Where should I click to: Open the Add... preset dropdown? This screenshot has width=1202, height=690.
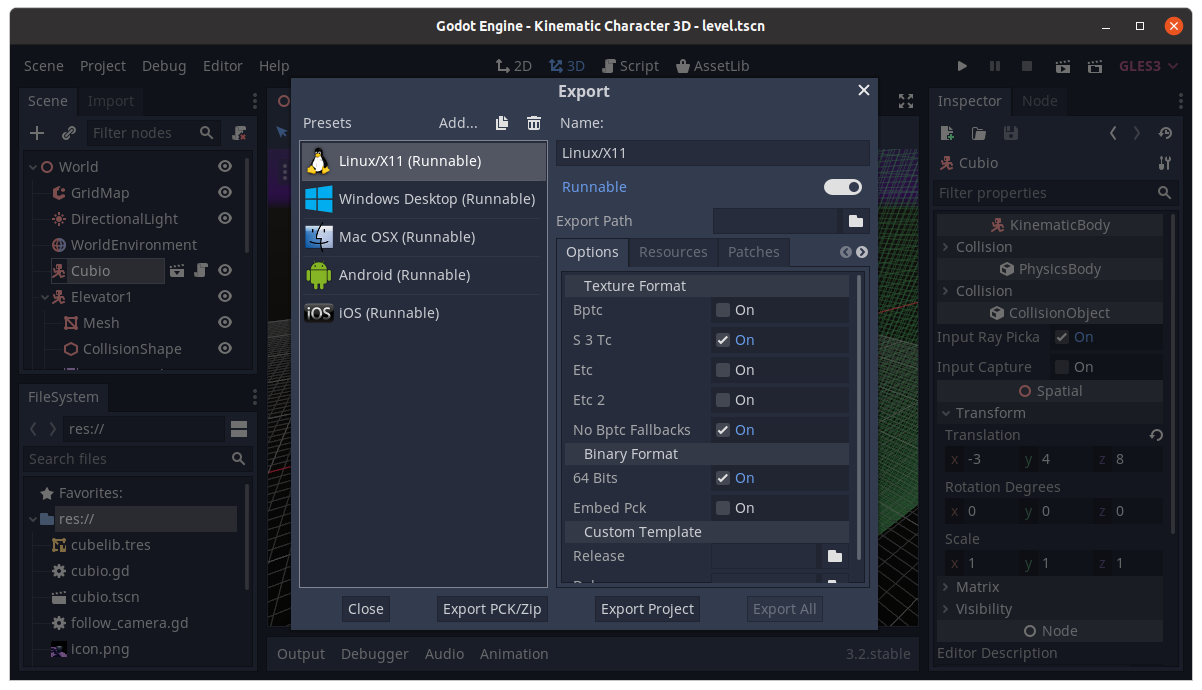(x=458, y=123)
